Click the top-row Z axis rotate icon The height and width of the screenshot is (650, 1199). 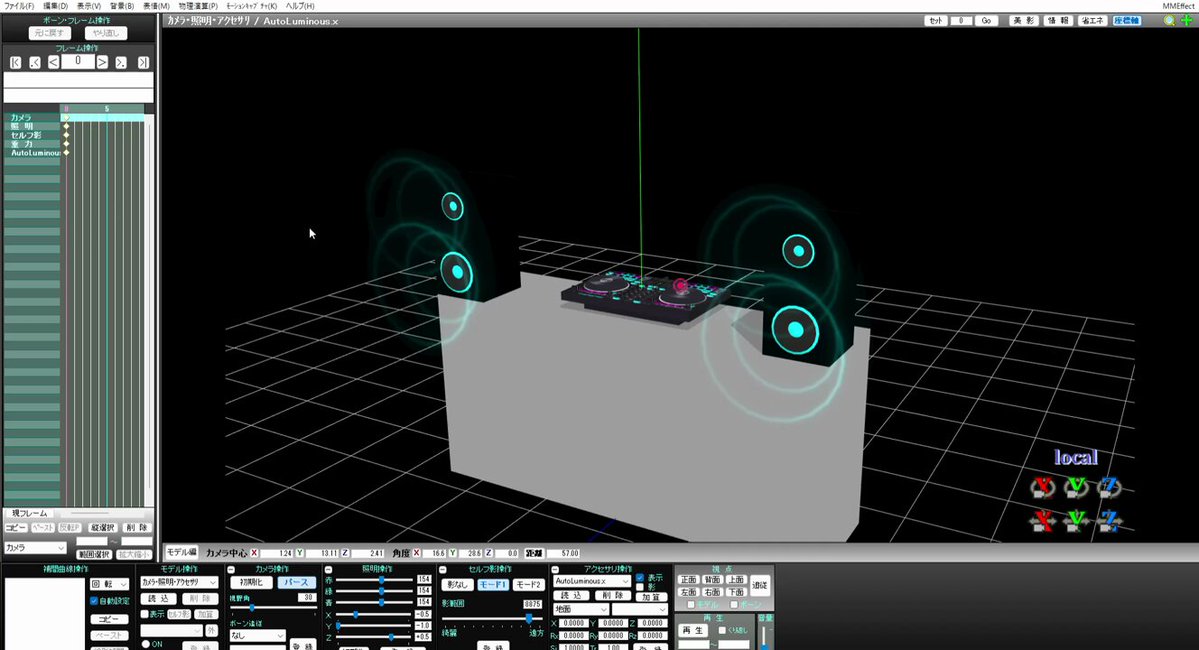pyautogui.click(x=1110, y=487)
